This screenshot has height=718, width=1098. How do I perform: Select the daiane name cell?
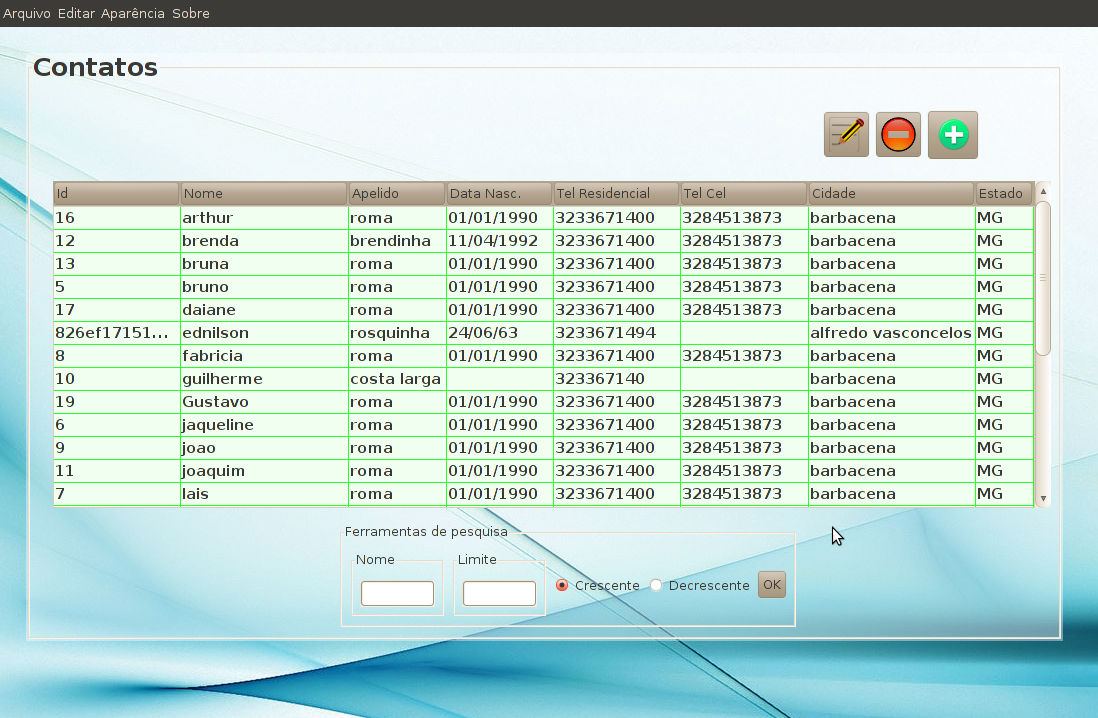pyautogui.click(x=264, y=310)
